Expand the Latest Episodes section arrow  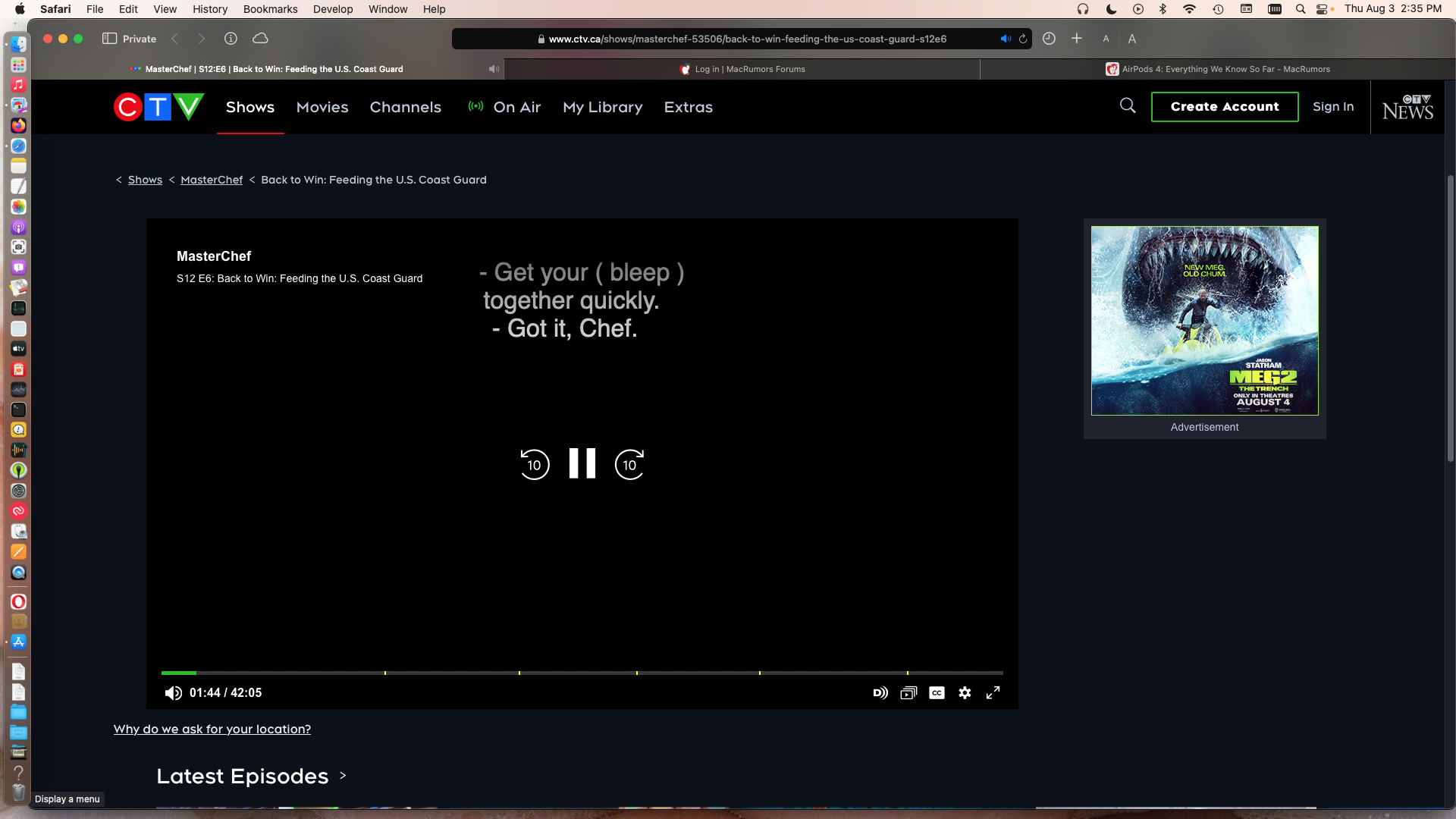coord(343,775)
